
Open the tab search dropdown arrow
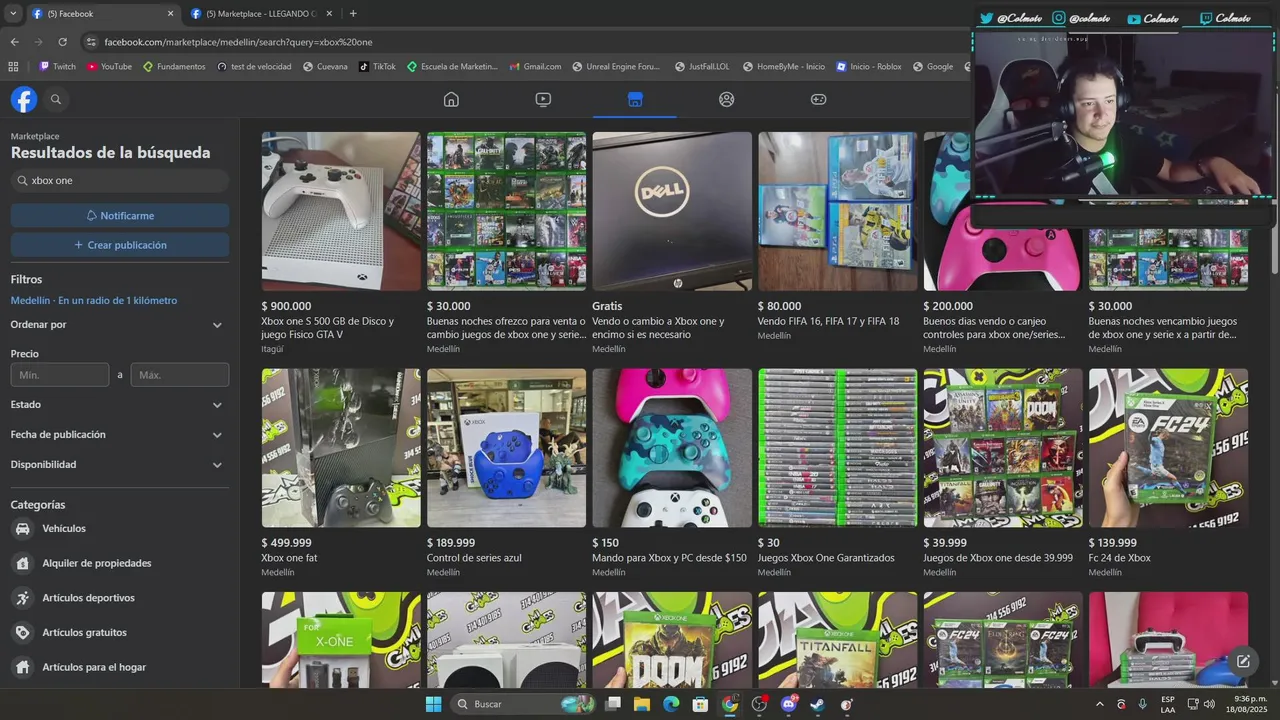coord(12,14)
